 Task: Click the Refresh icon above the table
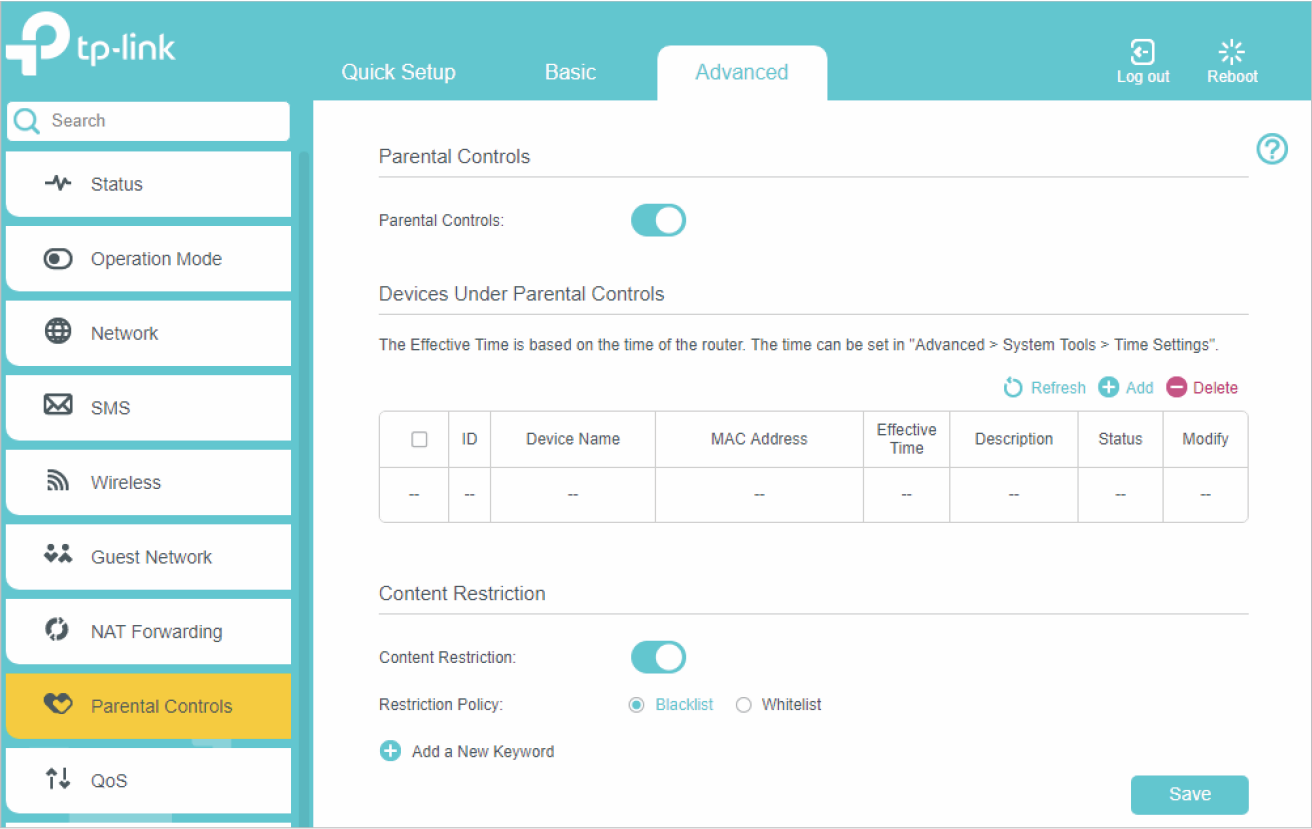[1013, 388]
